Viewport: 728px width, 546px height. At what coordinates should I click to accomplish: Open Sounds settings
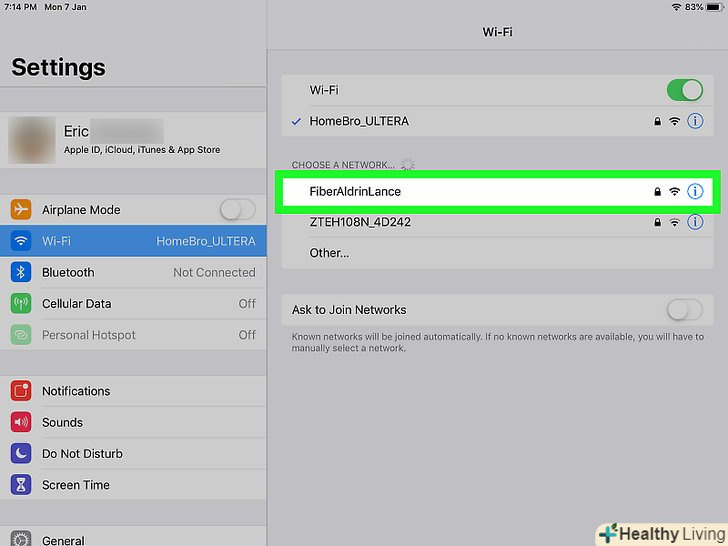[x=133, y=422]
